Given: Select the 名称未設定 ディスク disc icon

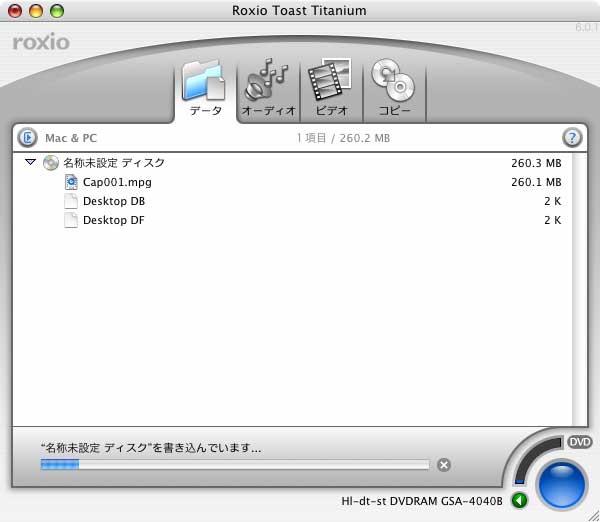Looking at the screenshot, I should 50,162.
